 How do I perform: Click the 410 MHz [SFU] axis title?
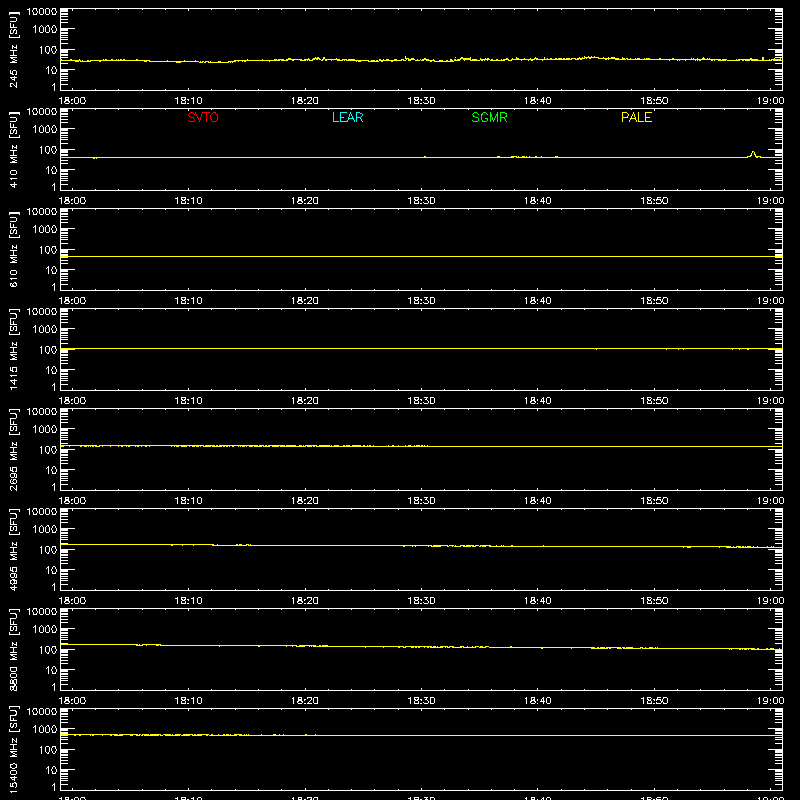(x=14, y=149)
